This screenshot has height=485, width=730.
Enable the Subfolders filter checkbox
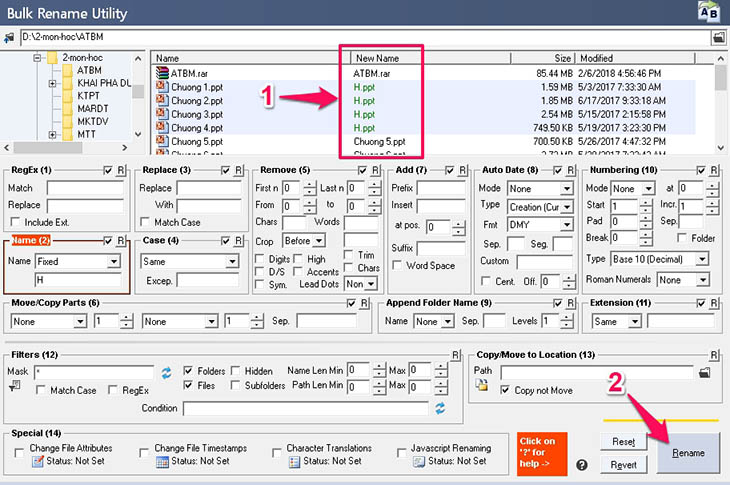coord(236,385)
